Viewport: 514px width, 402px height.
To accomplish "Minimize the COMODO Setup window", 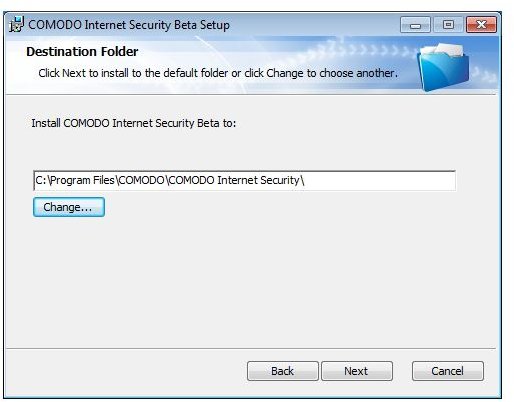I will [415, 25].
